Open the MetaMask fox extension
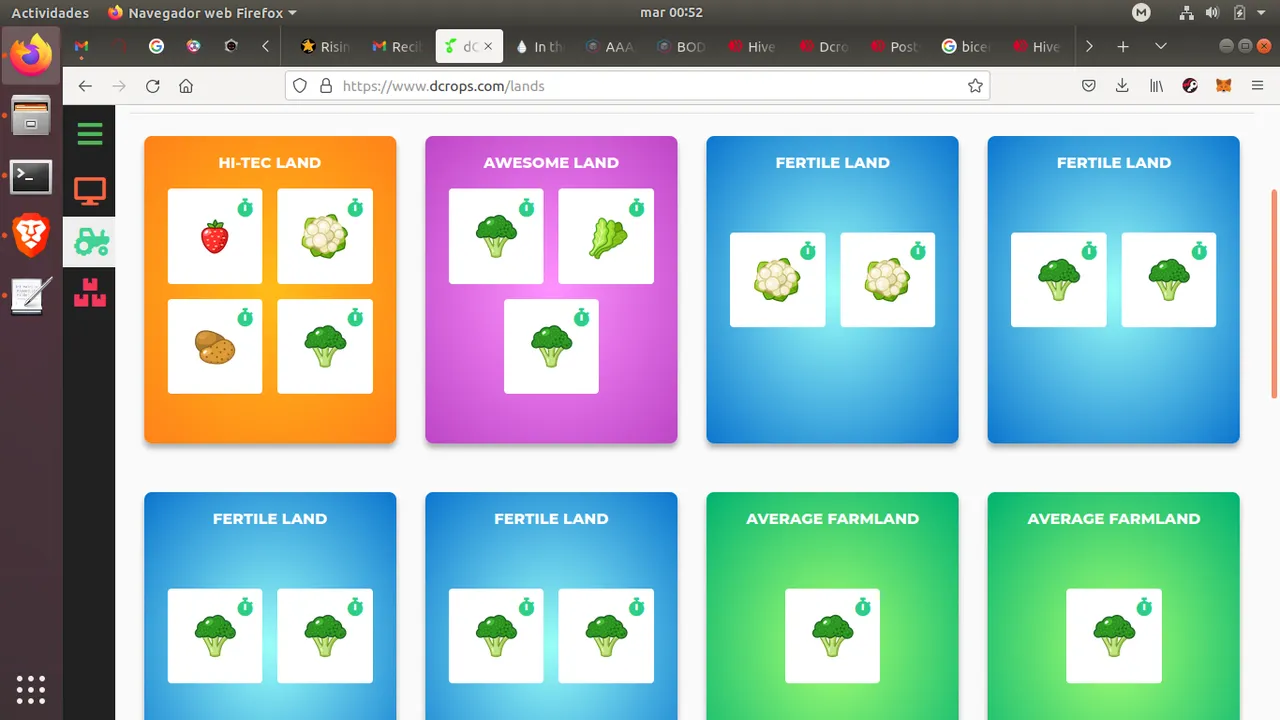 1224,86
